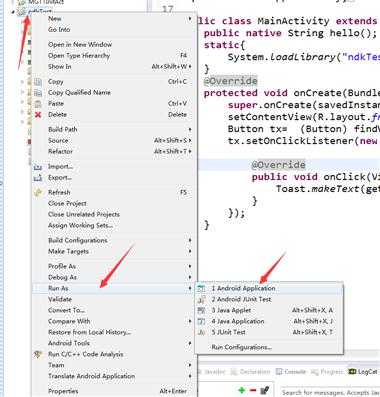Viewport: 380px width, 397px height.
Task: Click line number 17 in editor gutter
Action: point(168,9)
